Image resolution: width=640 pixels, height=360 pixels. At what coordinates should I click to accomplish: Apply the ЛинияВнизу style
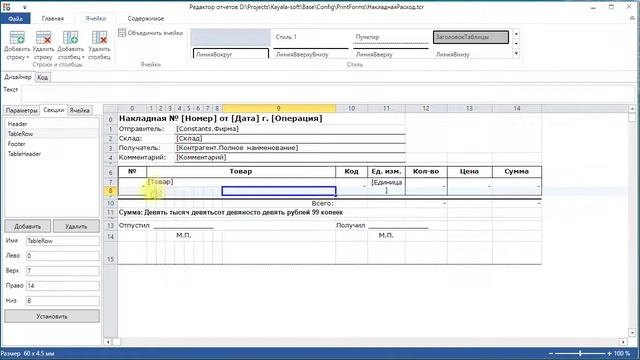coord(471,53)
